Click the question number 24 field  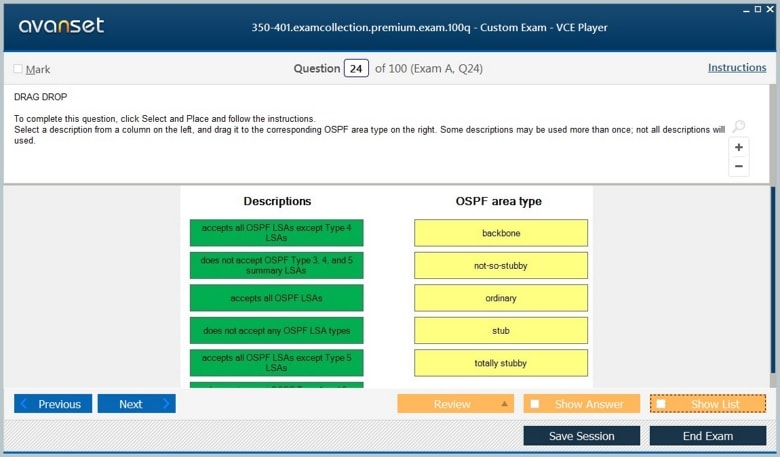pos(356,69)
